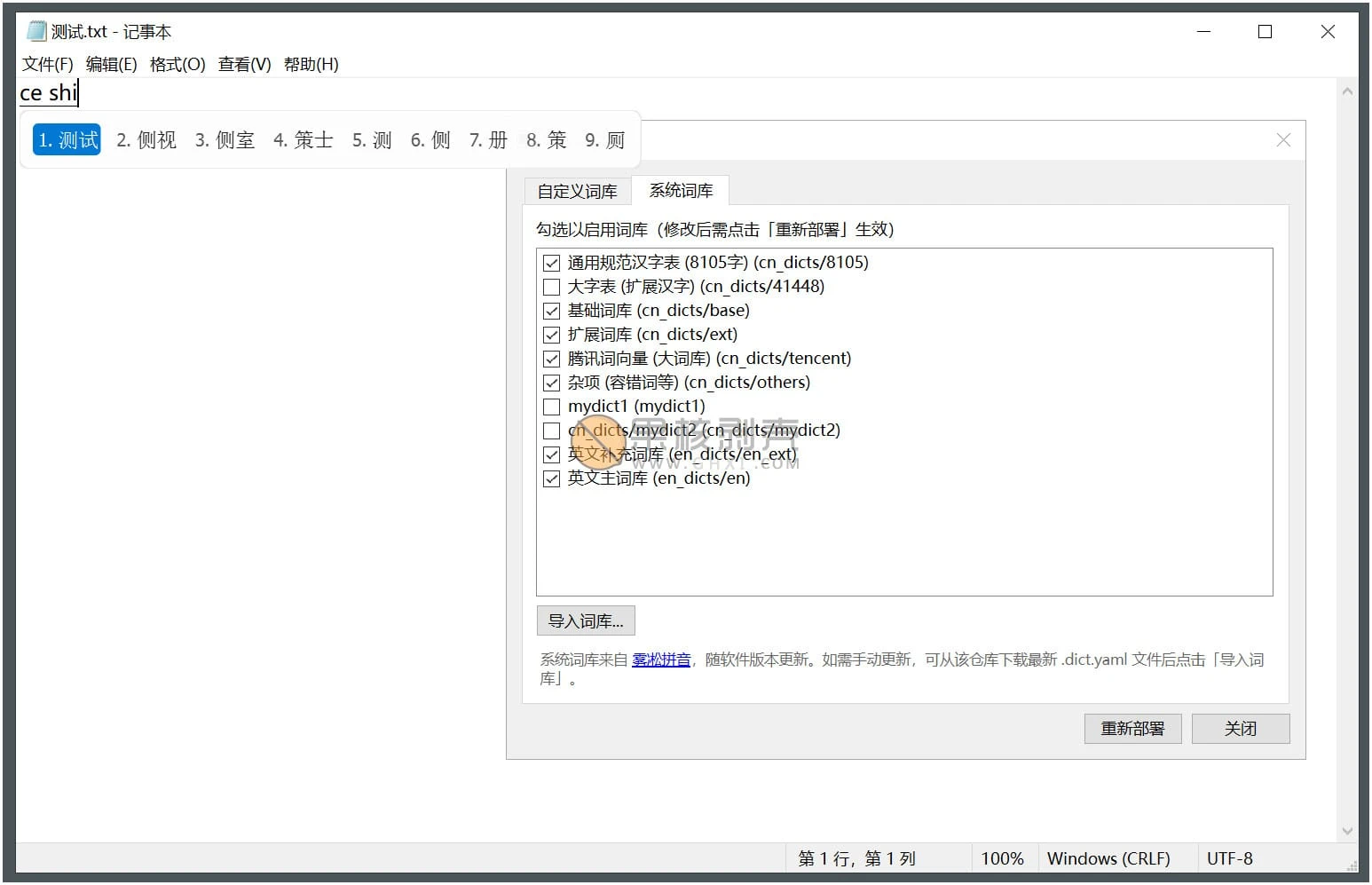
Task: Choose candidate 3. 侧室
Action: tap(225, 140)
